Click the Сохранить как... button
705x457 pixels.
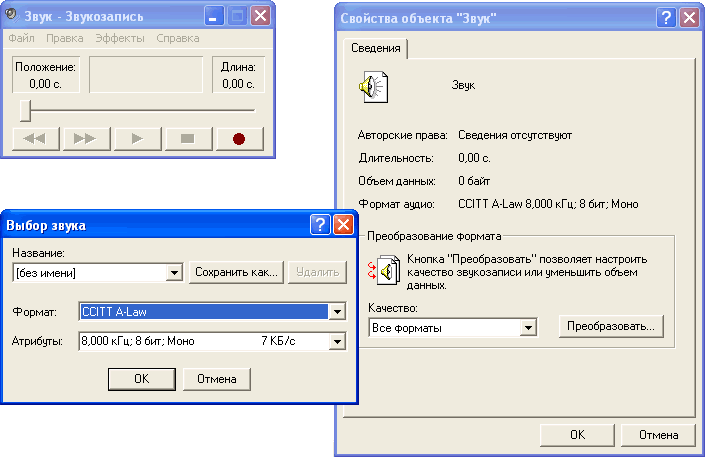(236, 273)
